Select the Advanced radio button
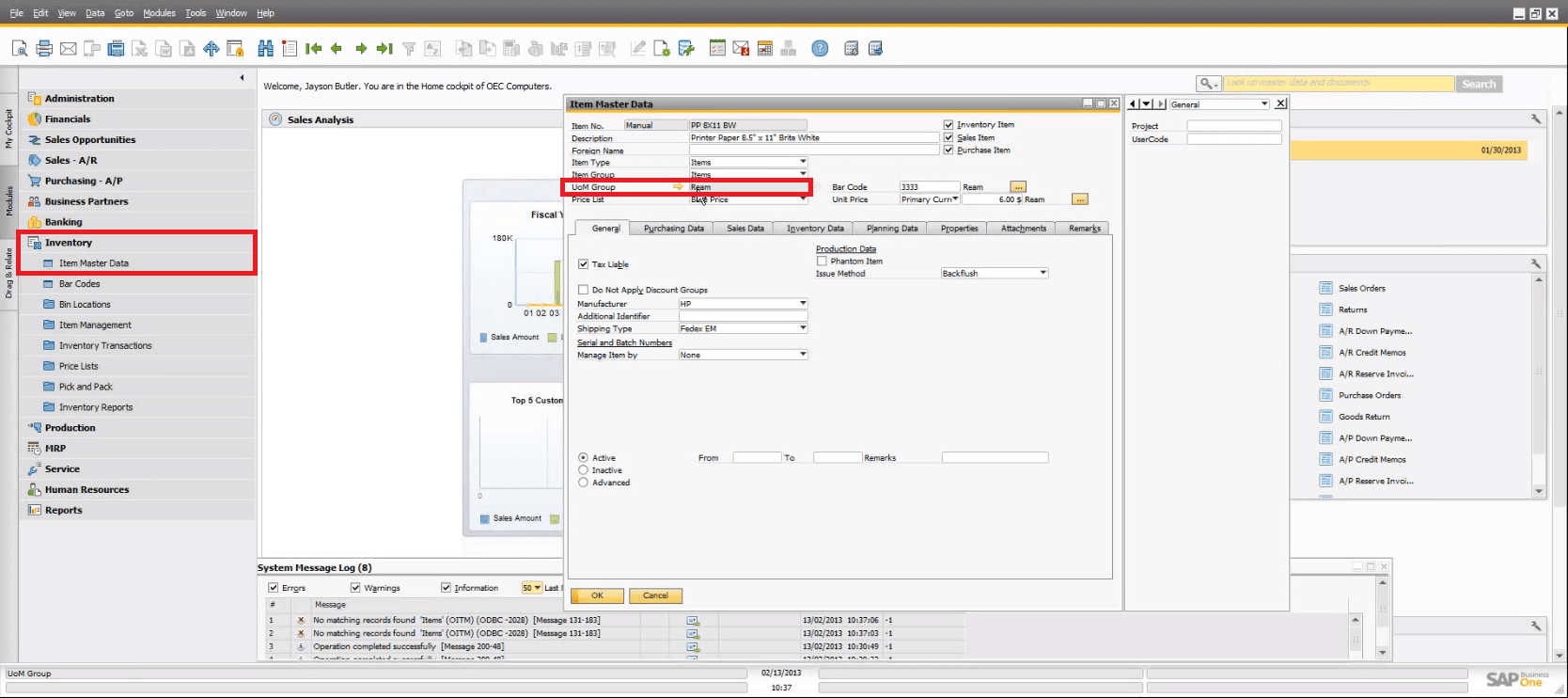 coord(583,483)
